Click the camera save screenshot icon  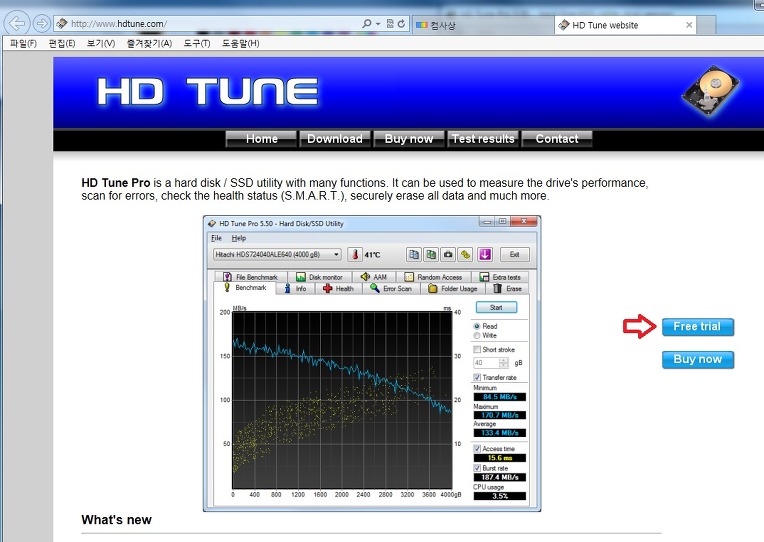(x=448, y=254)
